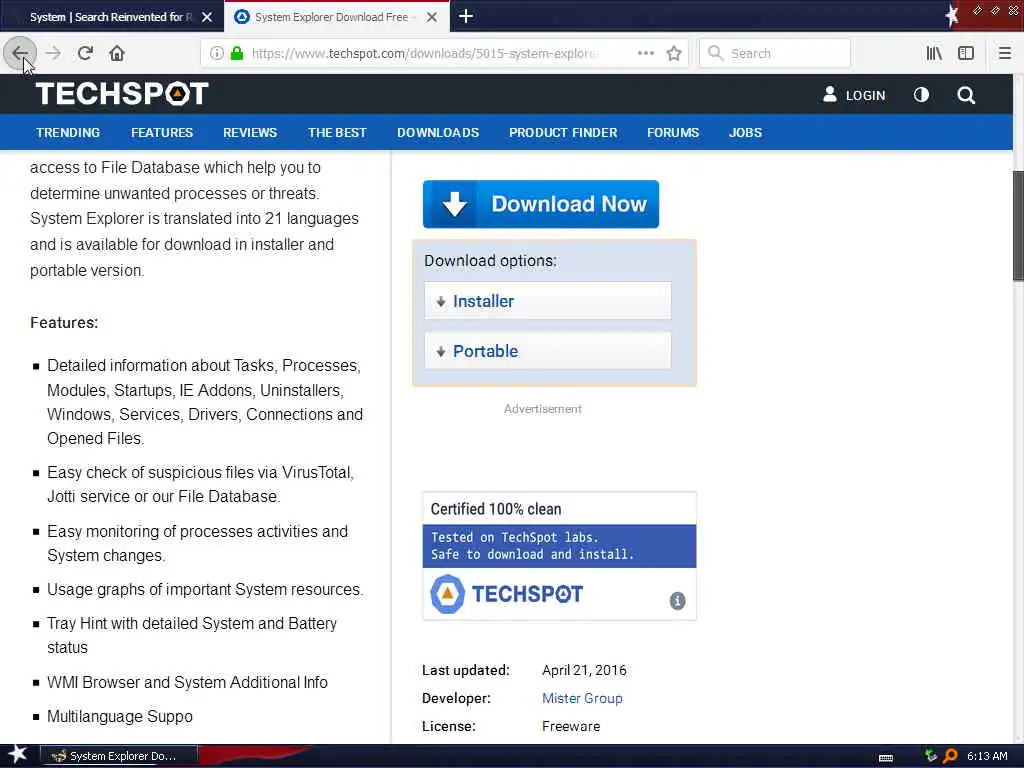Open the JOBS menu item
1024x768 pixels.
coord(745,133)
